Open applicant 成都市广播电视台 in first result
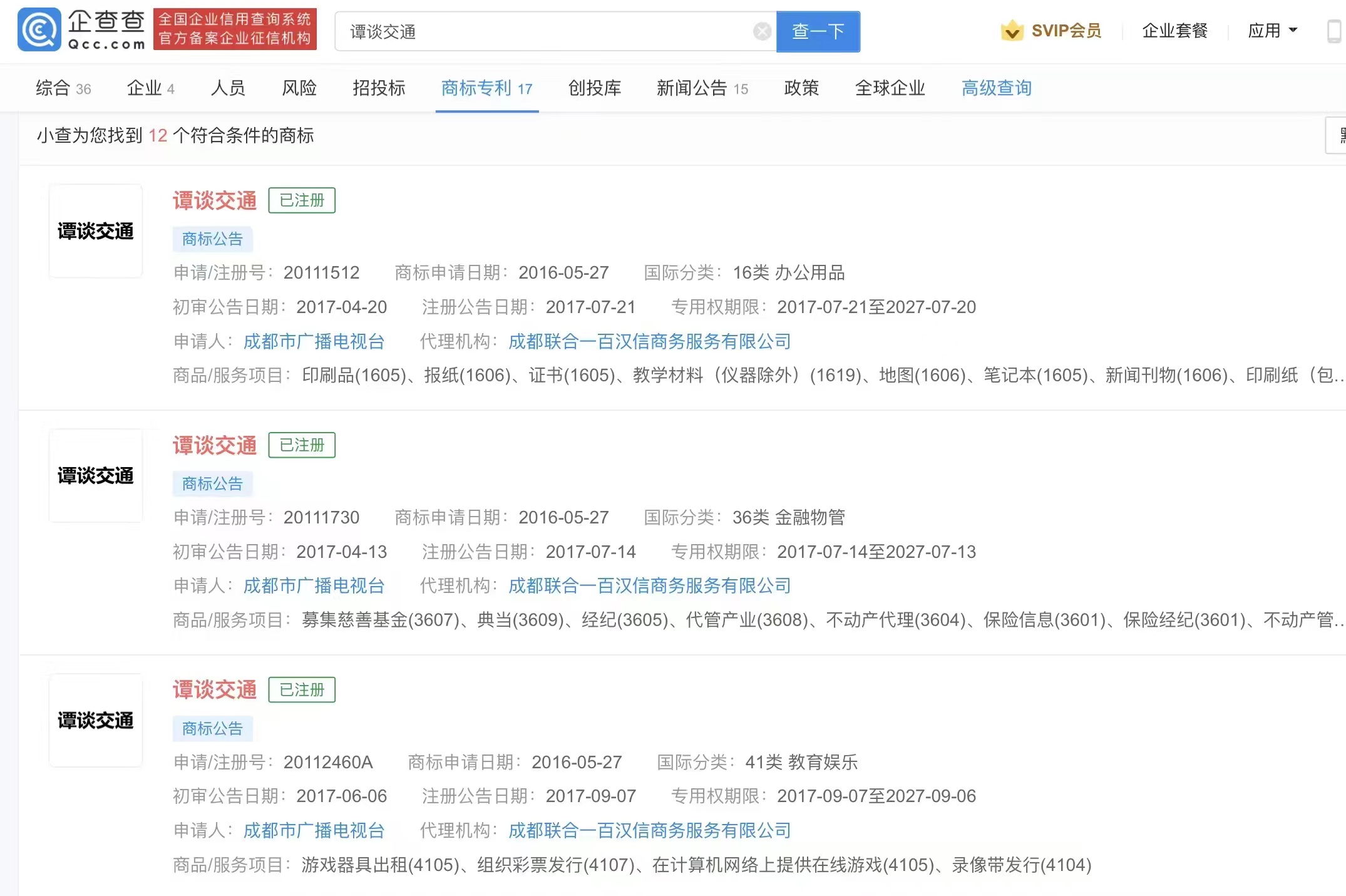The width and height of the screenshot is (1346, 896). [314, 341]
